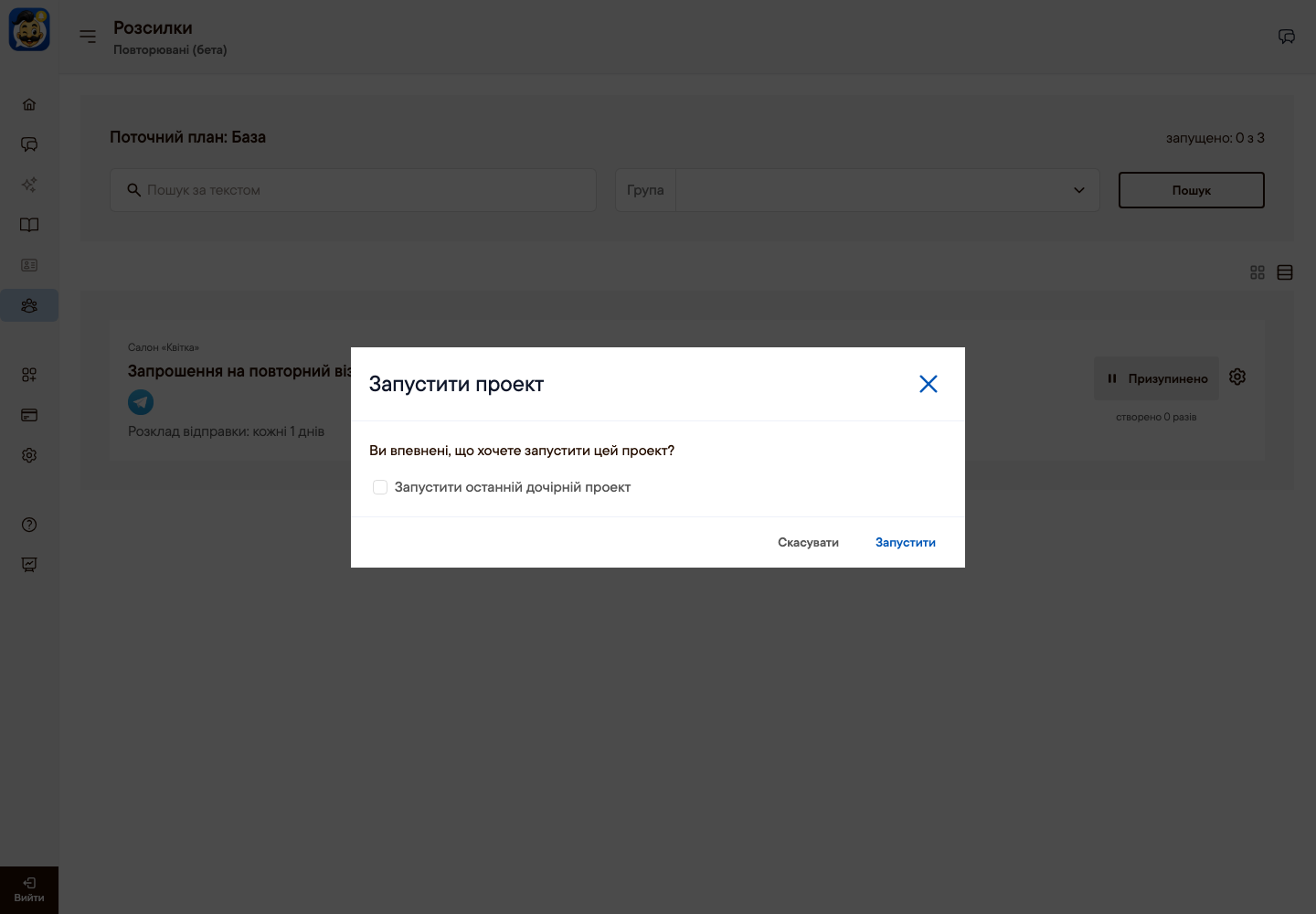Click the Призупинено status button

[x=1157, y=378]
